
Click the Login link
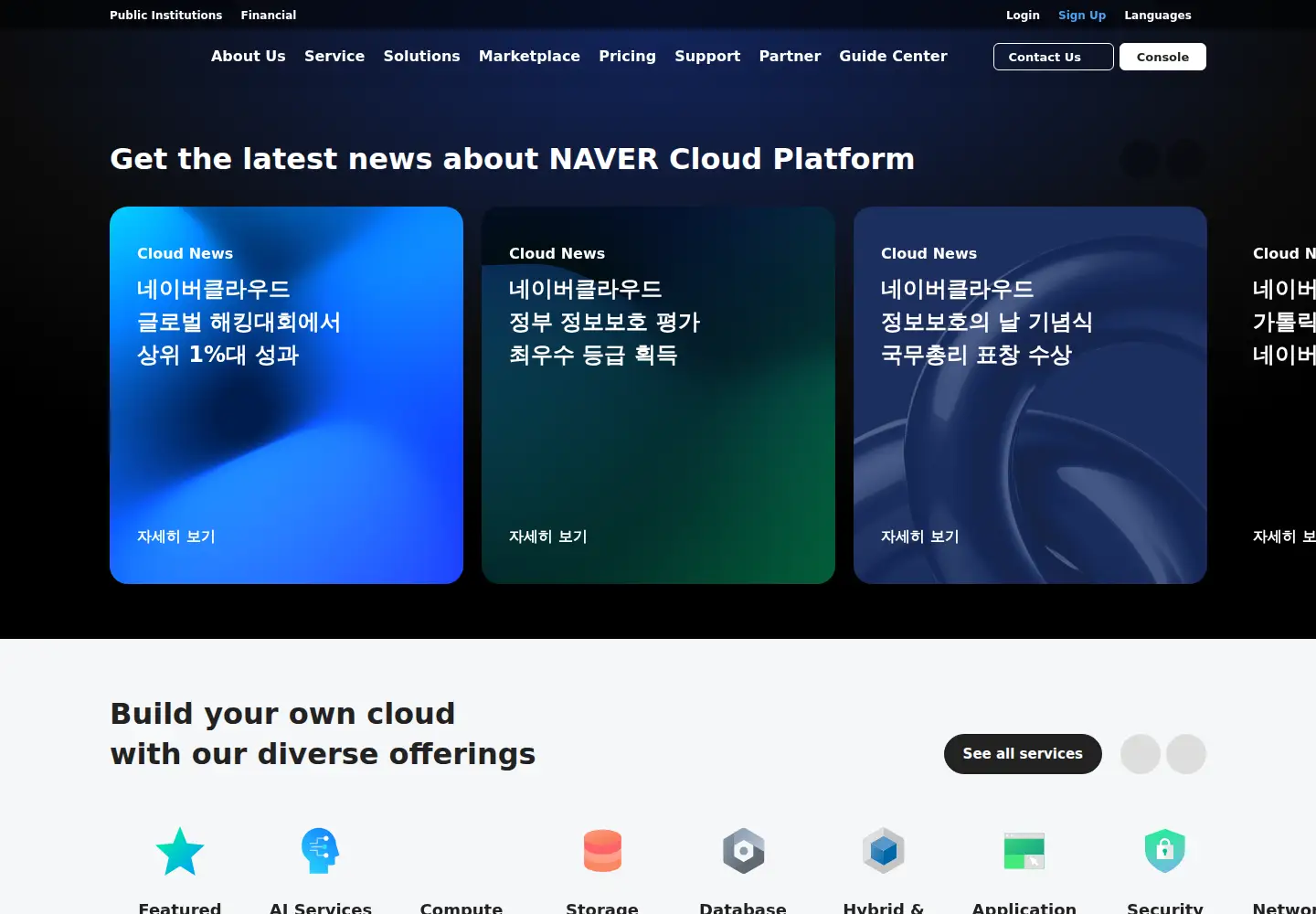[1023, 16]
